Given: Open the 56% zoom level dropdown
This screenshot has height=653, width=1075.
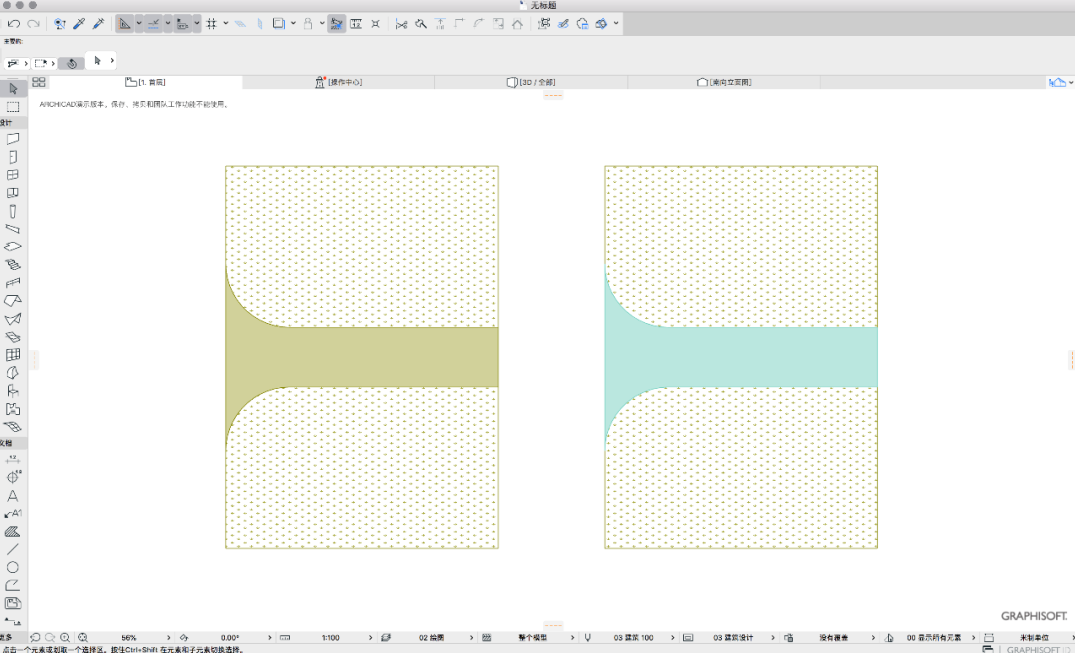Looking at the screenshot, I should (134, 637).
